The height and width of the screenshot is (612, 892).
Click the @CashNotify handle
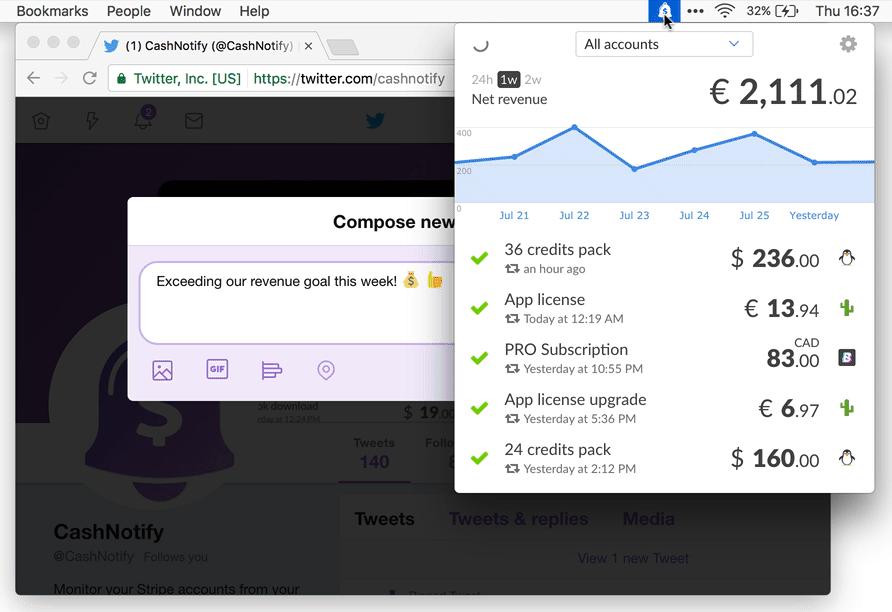click(93, 557)
